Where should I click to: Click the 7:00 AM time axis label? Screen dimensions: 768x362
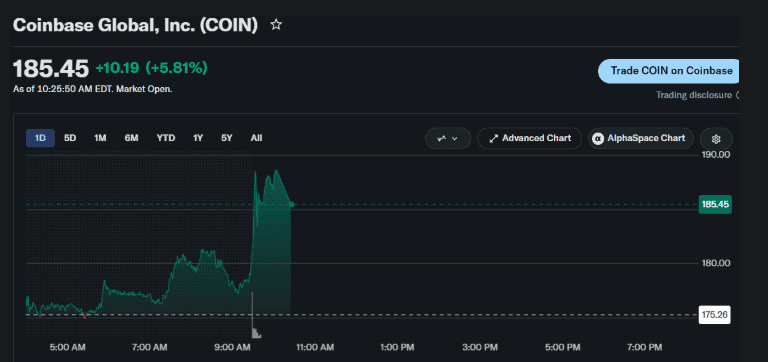point(149,348)
